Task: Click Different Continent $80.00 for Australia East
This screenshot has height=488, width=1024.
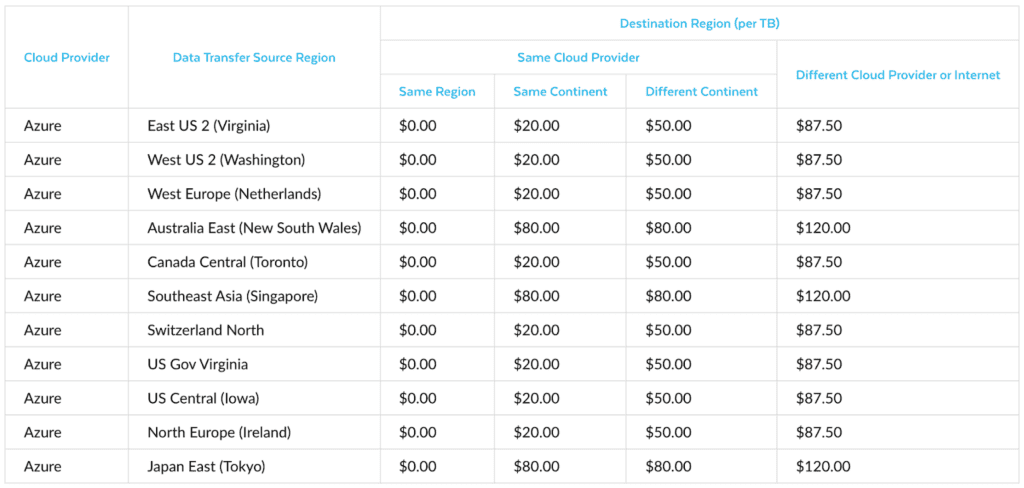Action: click(668, 227)
